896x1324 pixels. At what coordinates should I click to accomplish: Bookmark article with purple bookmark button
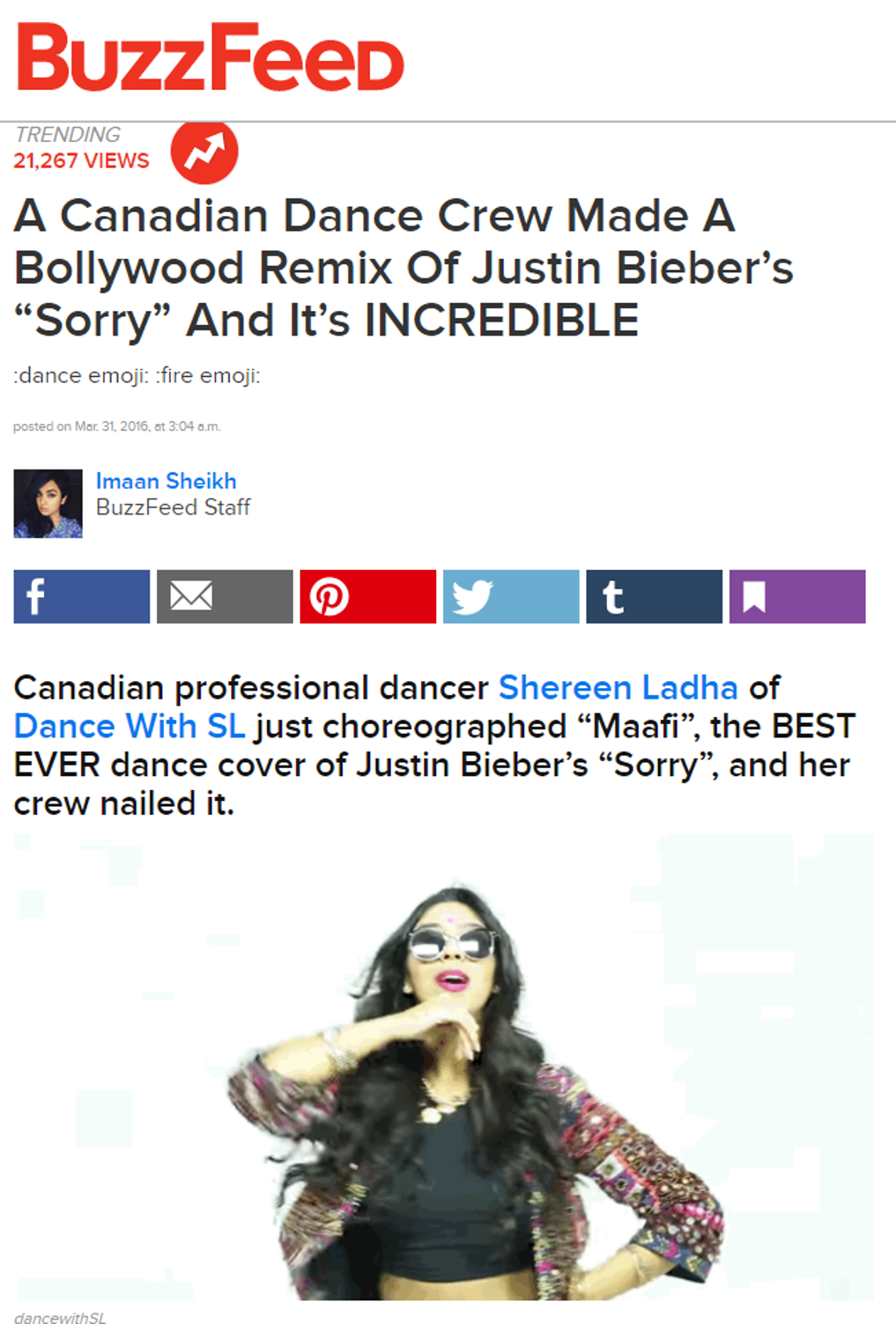(797, 596)
